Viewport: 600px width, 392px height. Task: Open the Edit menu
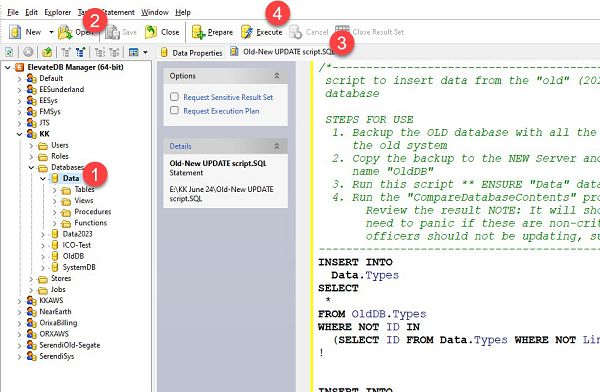31,12
